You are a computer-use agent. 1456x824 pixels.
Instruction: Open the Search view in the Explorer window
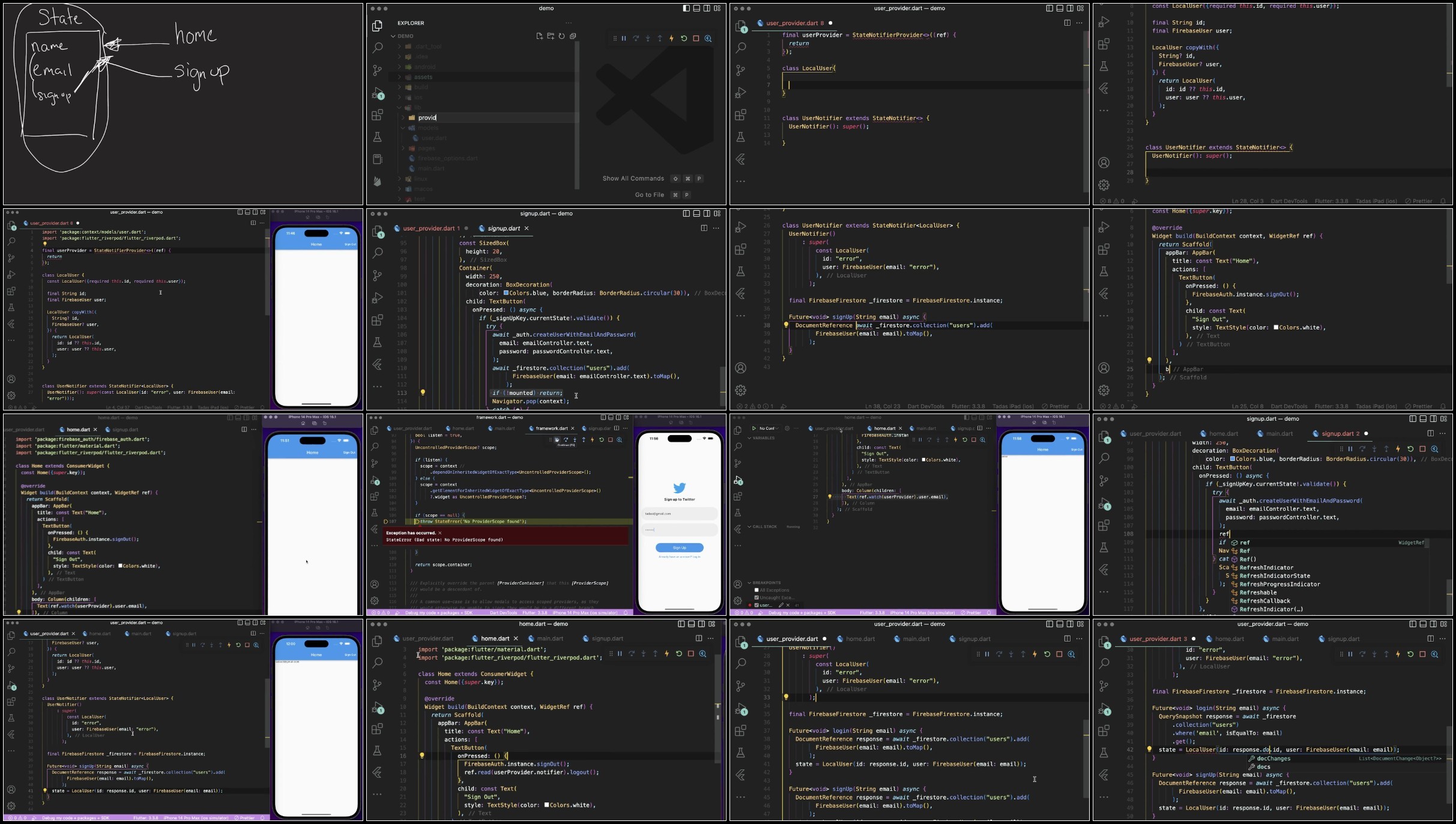pos(377,47)
